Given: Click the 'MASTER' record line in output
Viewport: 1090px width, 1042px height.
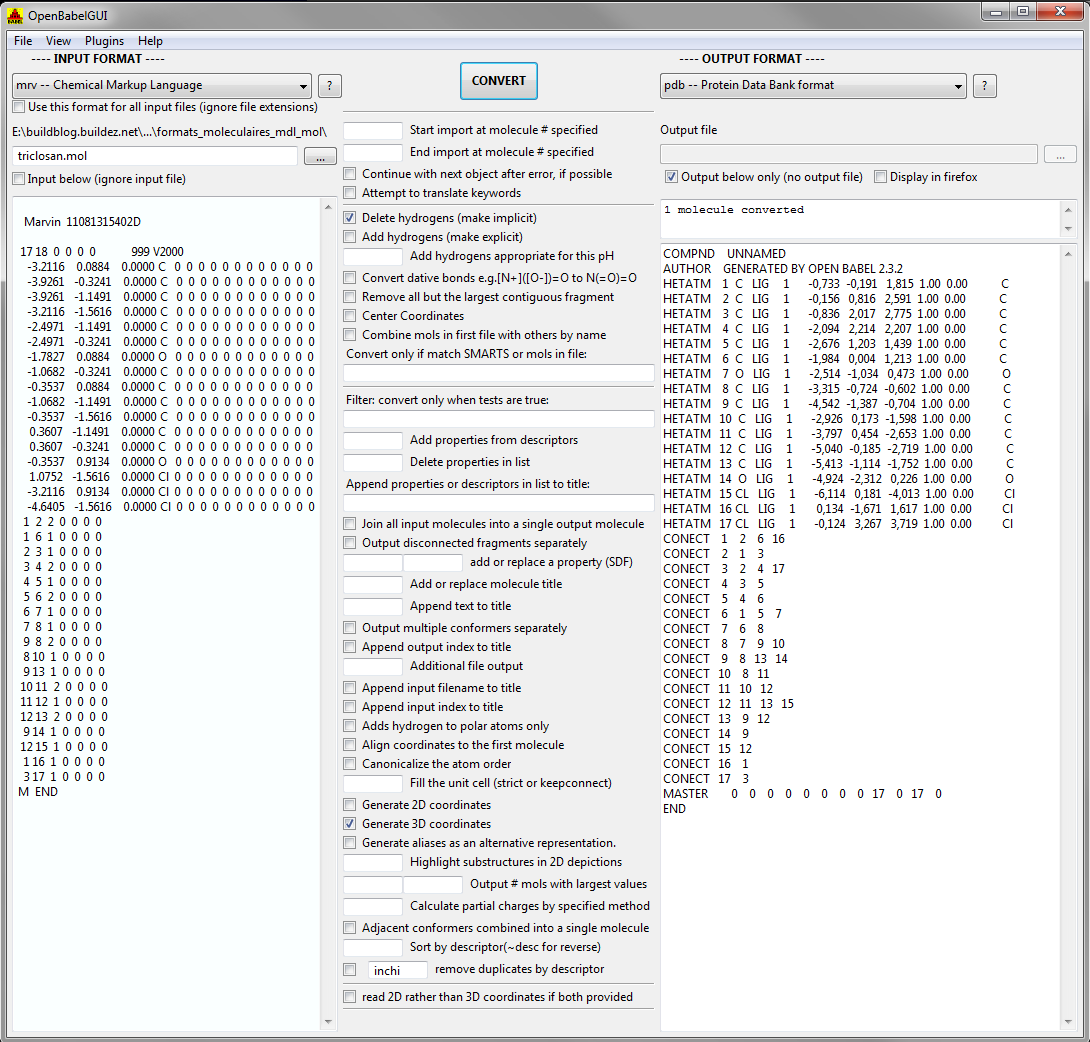Looking at the screenshot, I should pyautogui.click(x=803, y=794).
